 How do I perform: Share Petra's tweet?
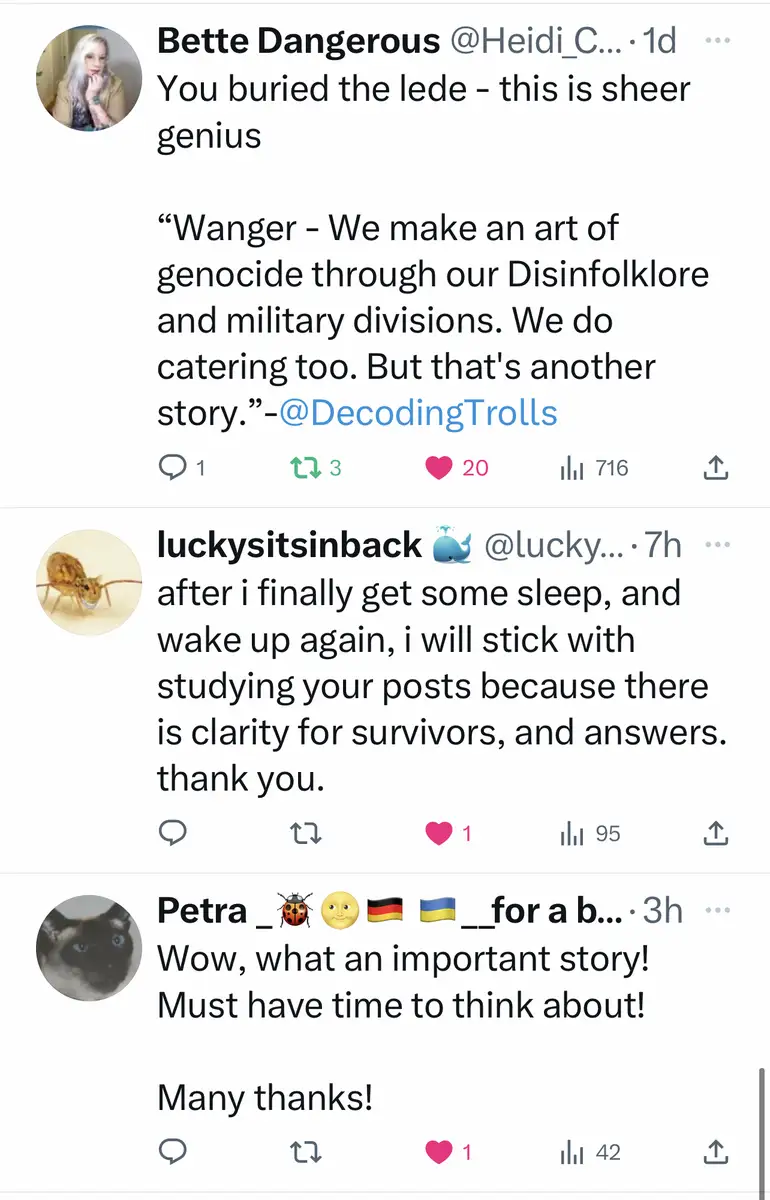click(x=717, y=1153)
